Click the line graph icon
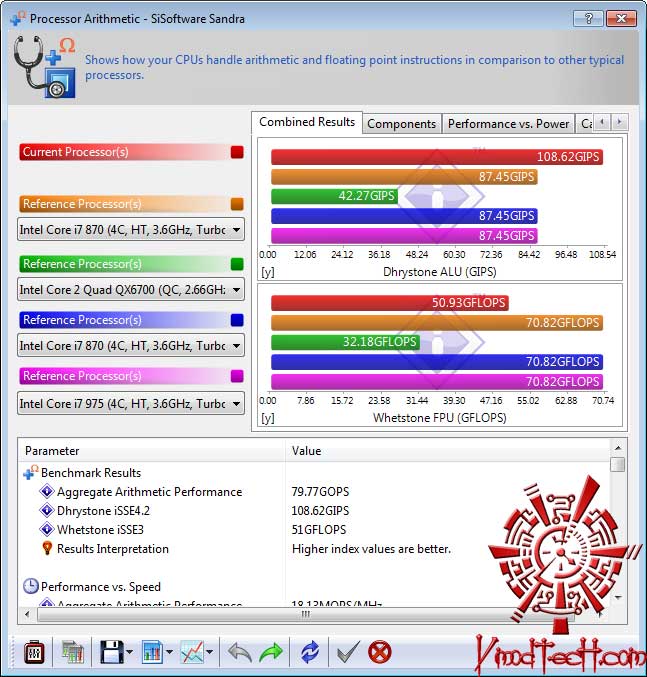Screen dimensions: 647x677 (192, 652)
